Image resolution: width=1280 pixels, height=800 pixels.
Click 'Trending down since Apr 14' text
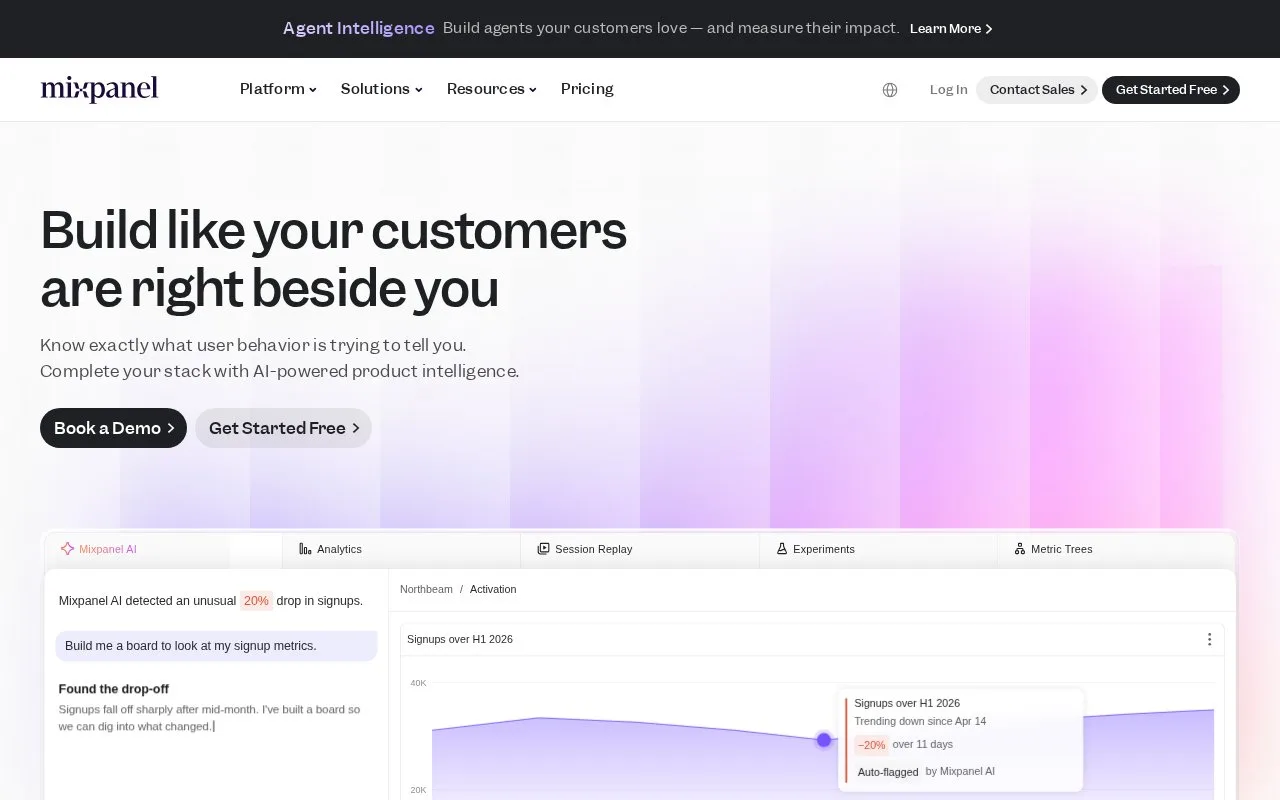920,721
